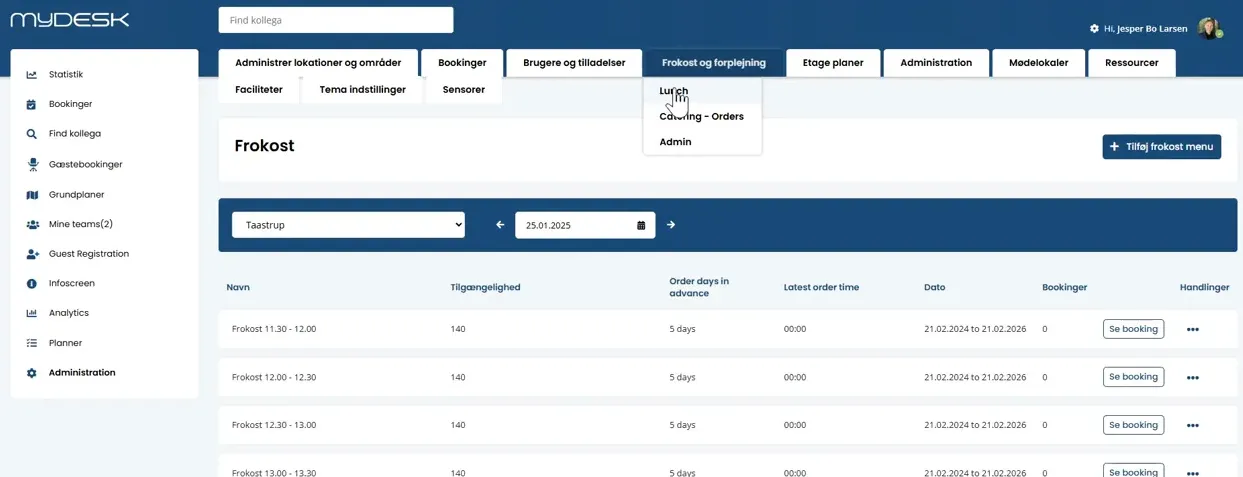Open the Faciliteter tab
The height and width of the screenshot is (477, 1243).
pos(259,90)
